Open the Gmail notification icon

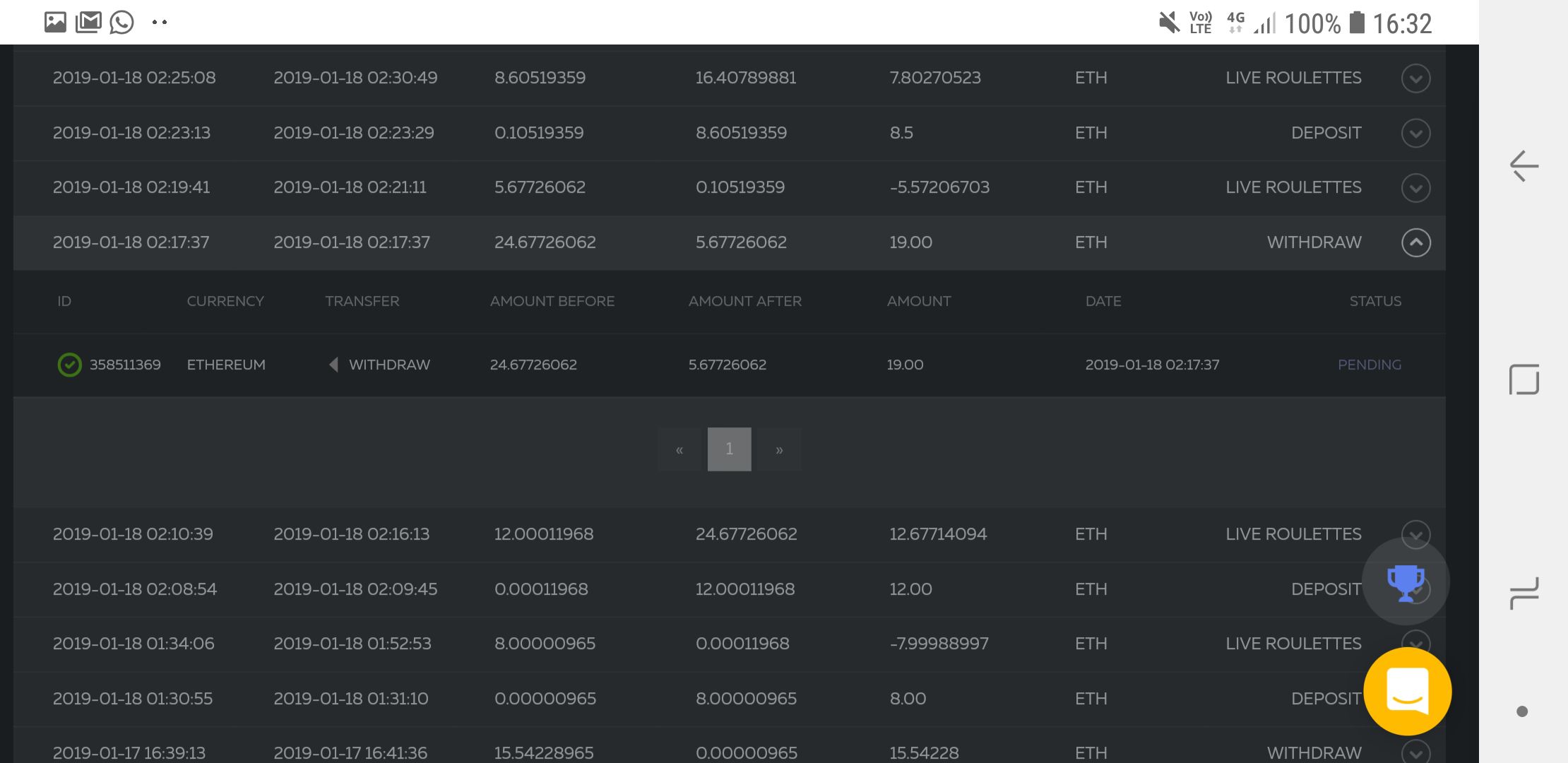tap(88, 22)
